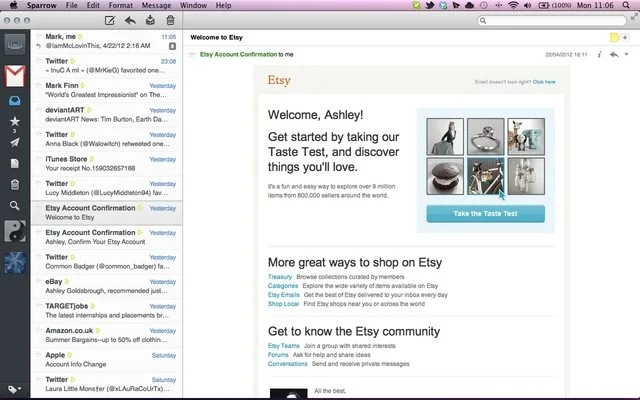Screen dimensions: 640x400
Task: Open the Twitter bird menu bar icon
Action: [x=429, y=5]
